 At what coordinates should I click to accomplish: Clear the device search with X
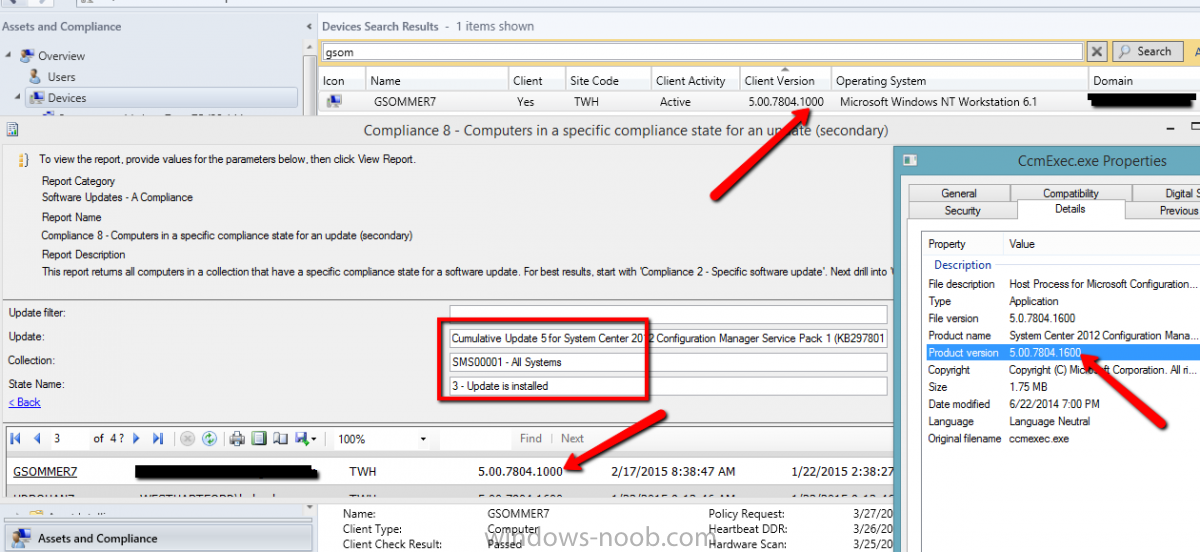(x=1097, y=52)
